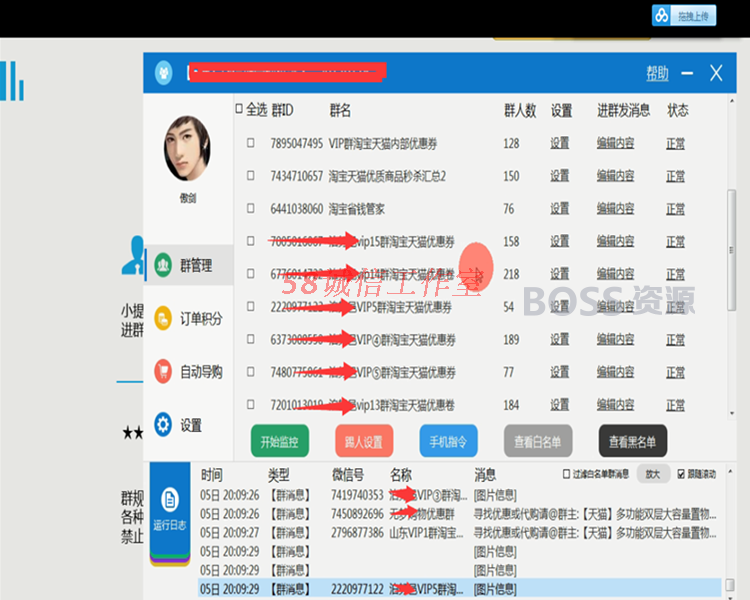The image size is (750, 600).
Task: Click the 开始监控 green button
Action: click(x=280, y=441)
